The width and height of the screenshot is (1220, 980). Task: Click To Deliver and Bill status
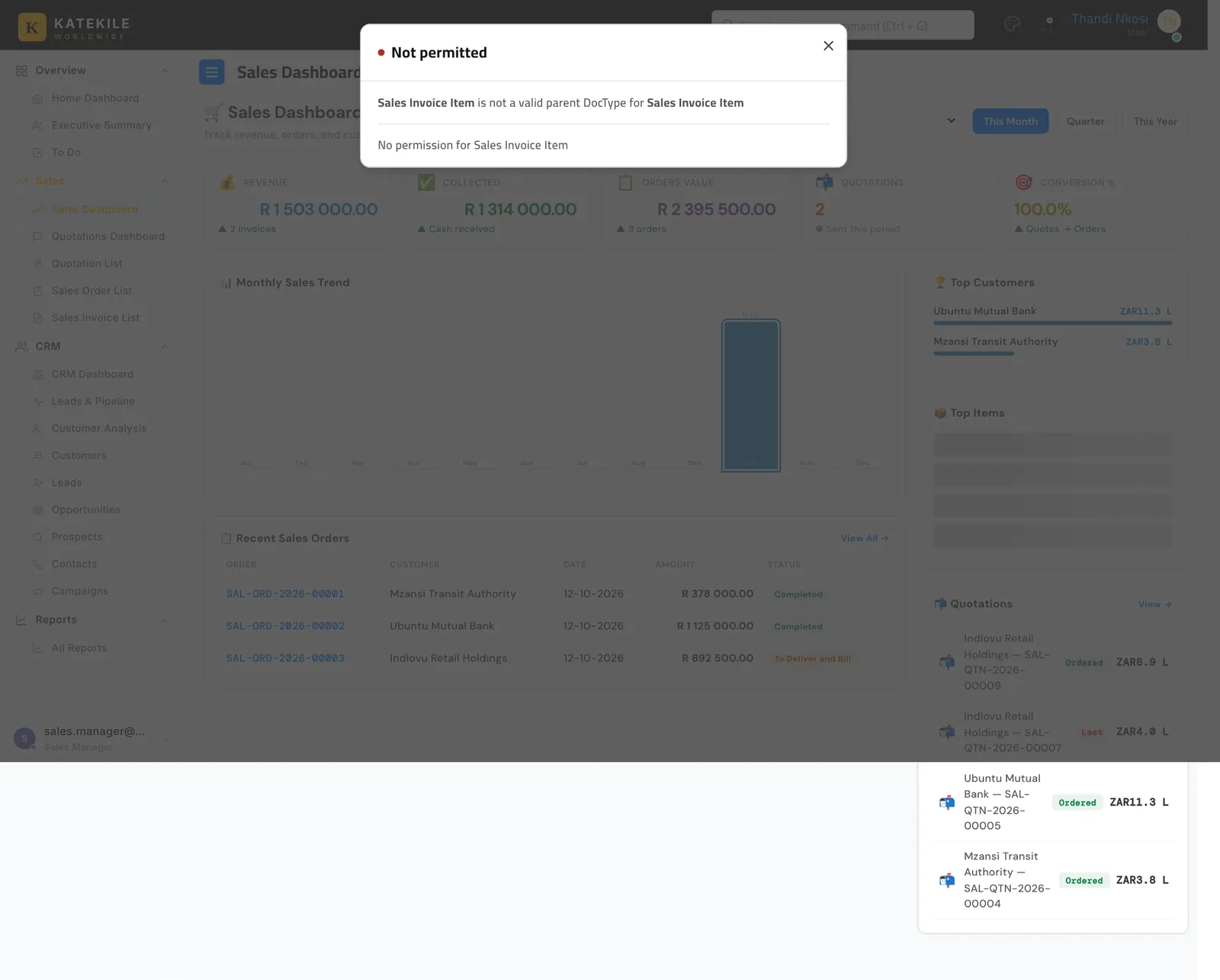(812, 659)
